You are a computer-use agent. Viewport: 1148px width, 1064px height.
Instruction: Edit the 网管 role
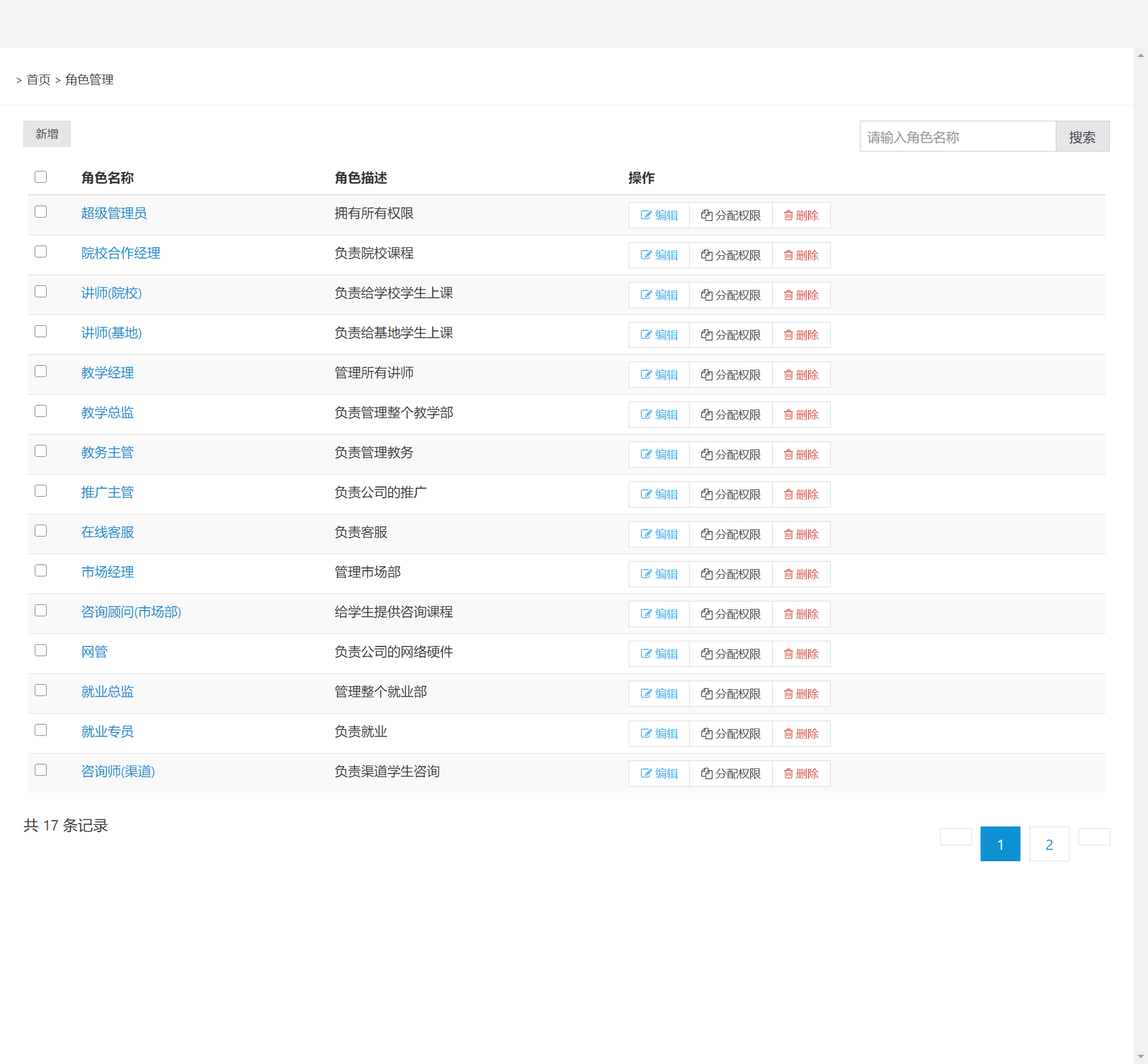659,654
